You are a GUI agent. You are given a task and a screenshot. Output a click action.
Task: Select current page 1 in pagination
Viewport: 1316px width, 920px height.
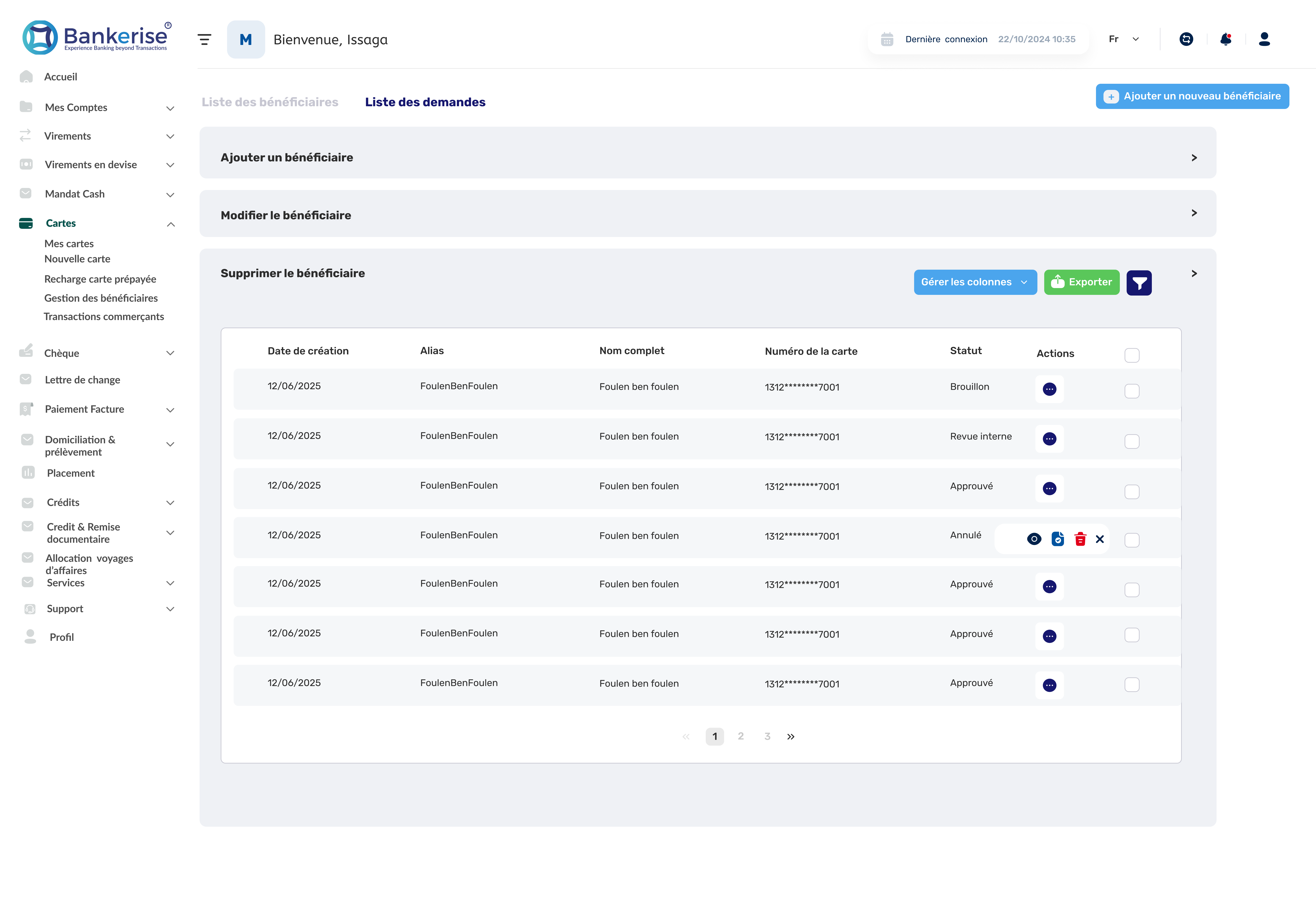click(x=715, y=737)
